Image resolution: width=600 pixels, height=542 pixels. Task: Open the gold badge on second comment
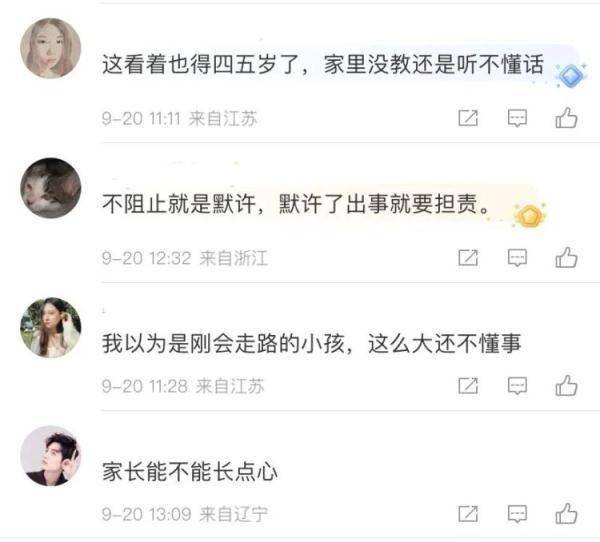click(x=530, y=215)
